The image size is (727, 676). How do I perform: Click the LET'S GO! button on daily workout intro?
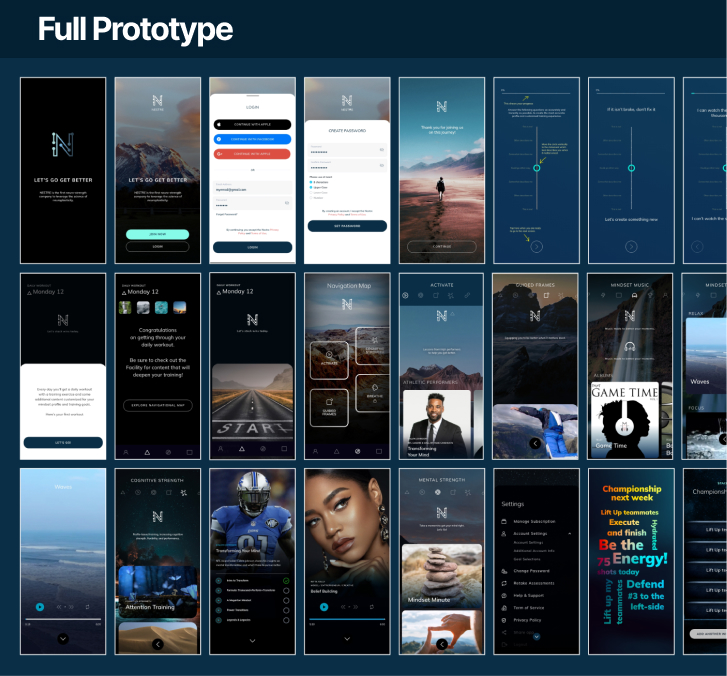[63, 443]
